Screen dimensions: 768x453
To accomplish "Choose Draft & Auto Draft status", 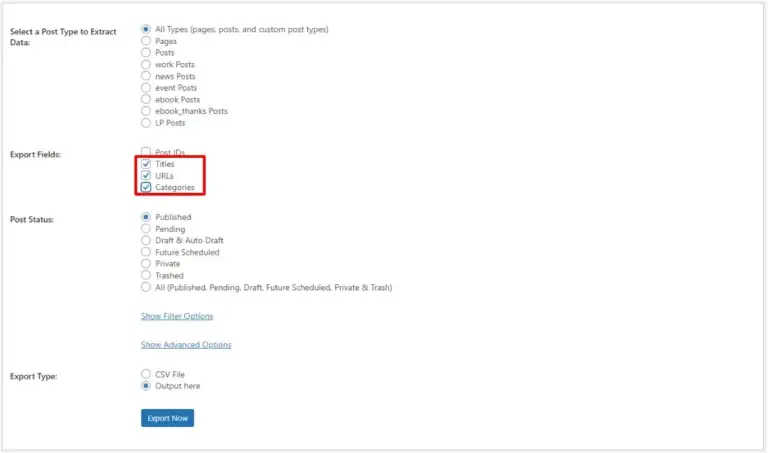I will 146,241.
